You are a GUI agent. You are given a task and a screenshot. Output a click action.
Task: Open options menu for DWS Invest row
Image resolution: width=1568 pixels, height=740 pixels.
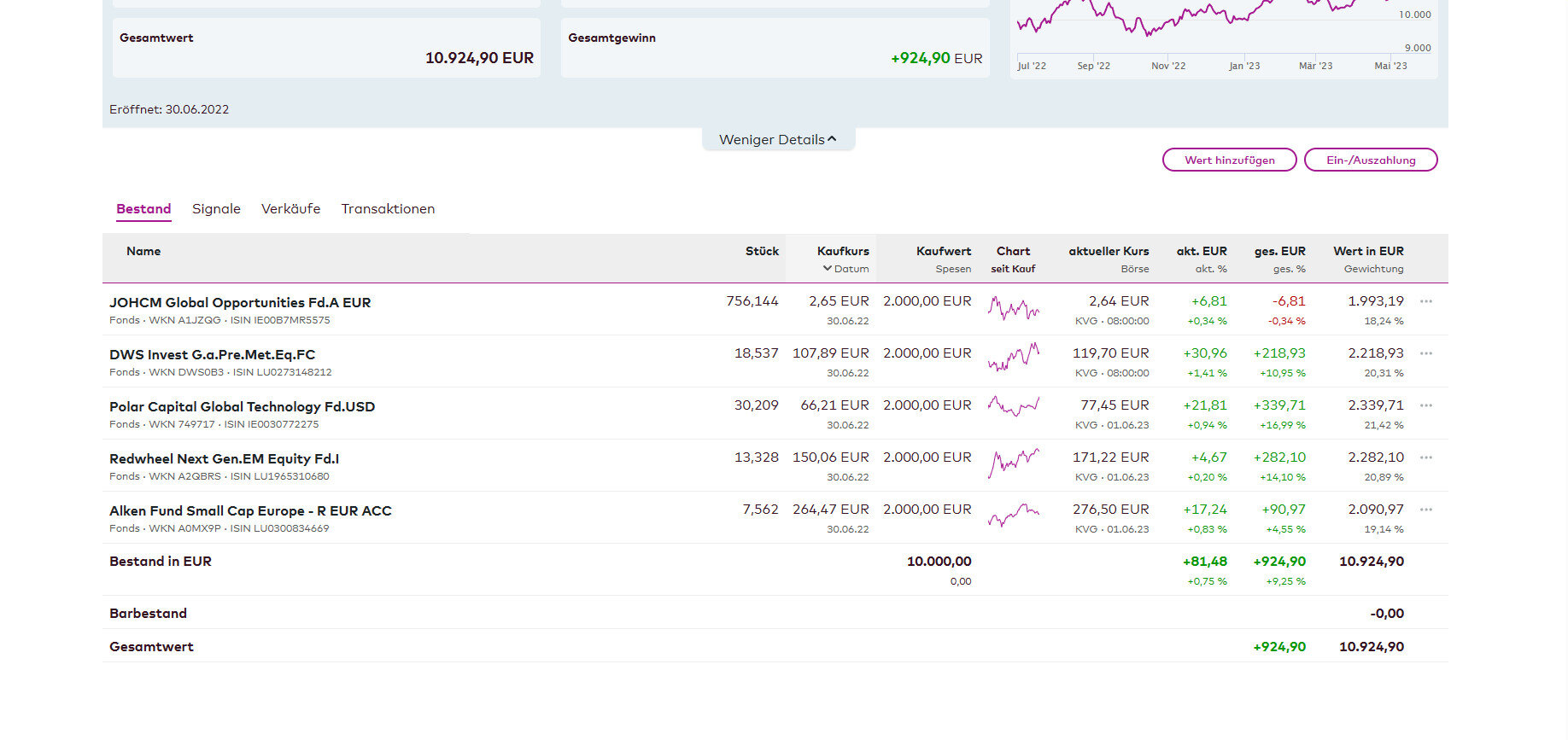(x=1425, y=353)
